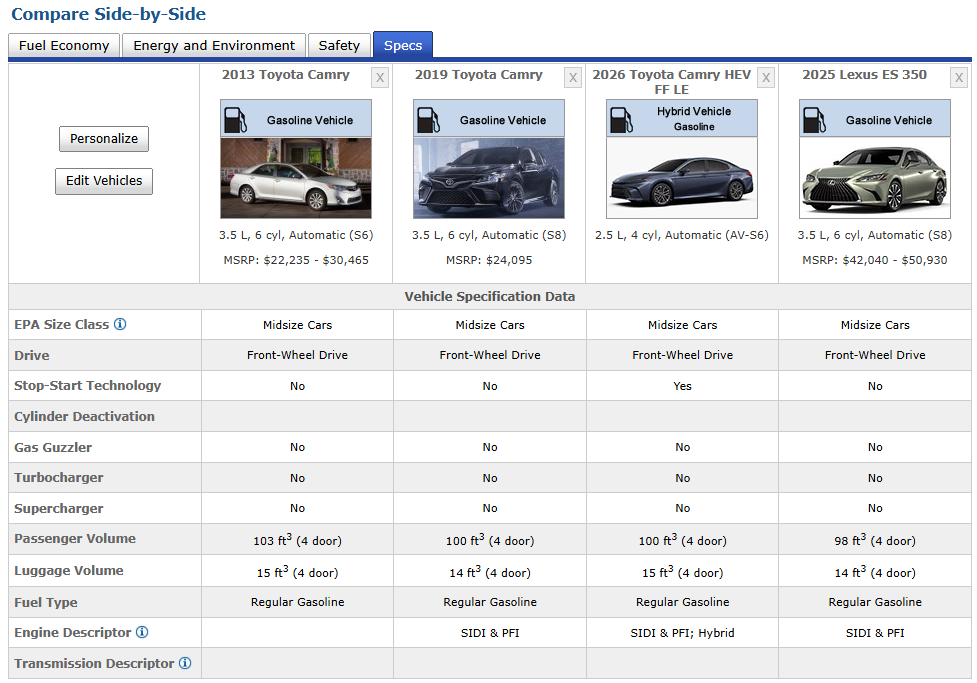Click fuel pump icon on Hybrid Vehicle badge
This screenshot has height=683, width=977.
point(621,119)
